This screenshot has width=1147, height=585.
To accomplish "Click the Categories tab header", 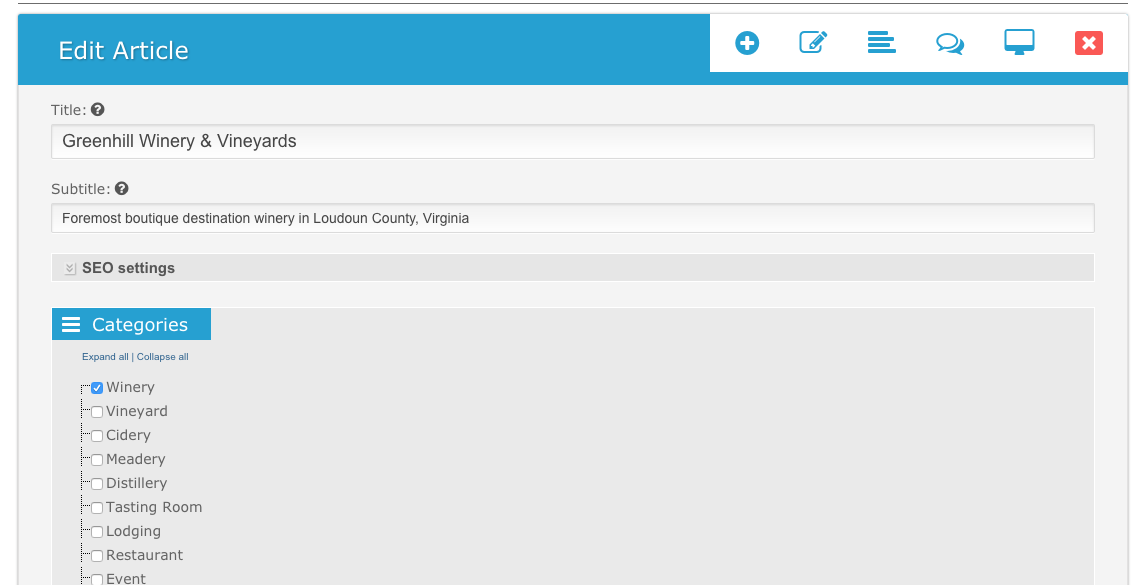I will tap(132, 324).
